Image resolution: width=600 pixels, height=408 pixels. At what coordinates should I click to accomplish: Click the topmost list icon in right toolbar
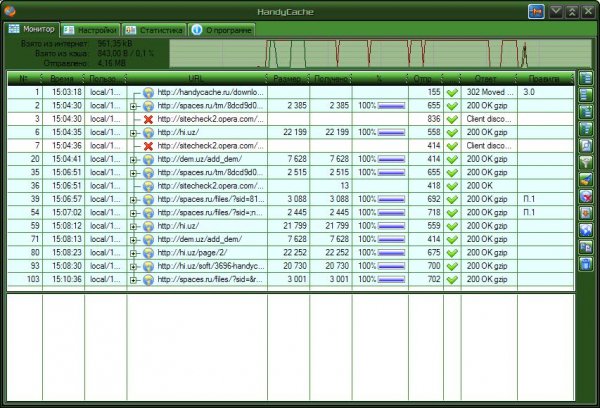coord(586,78)
